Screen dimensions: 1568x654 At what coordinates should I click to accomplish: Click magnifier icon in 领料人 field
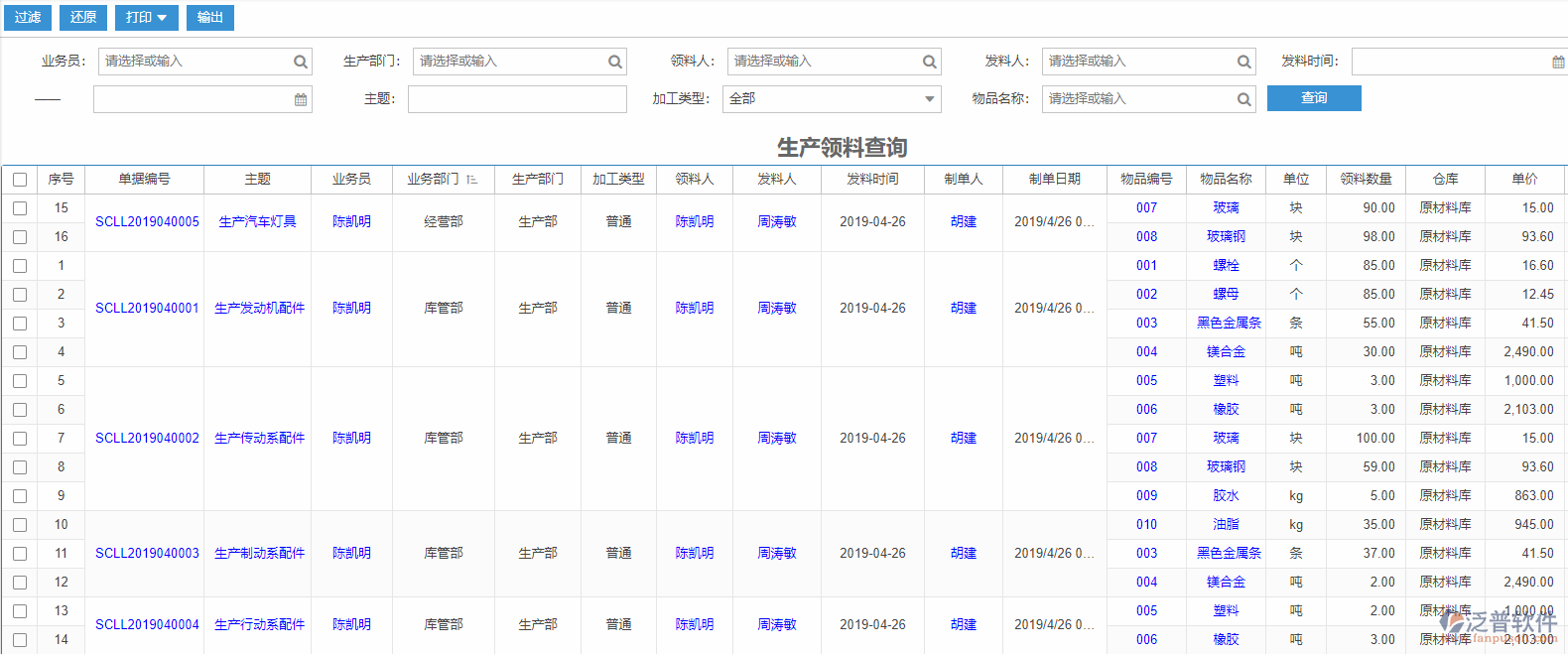929,62
